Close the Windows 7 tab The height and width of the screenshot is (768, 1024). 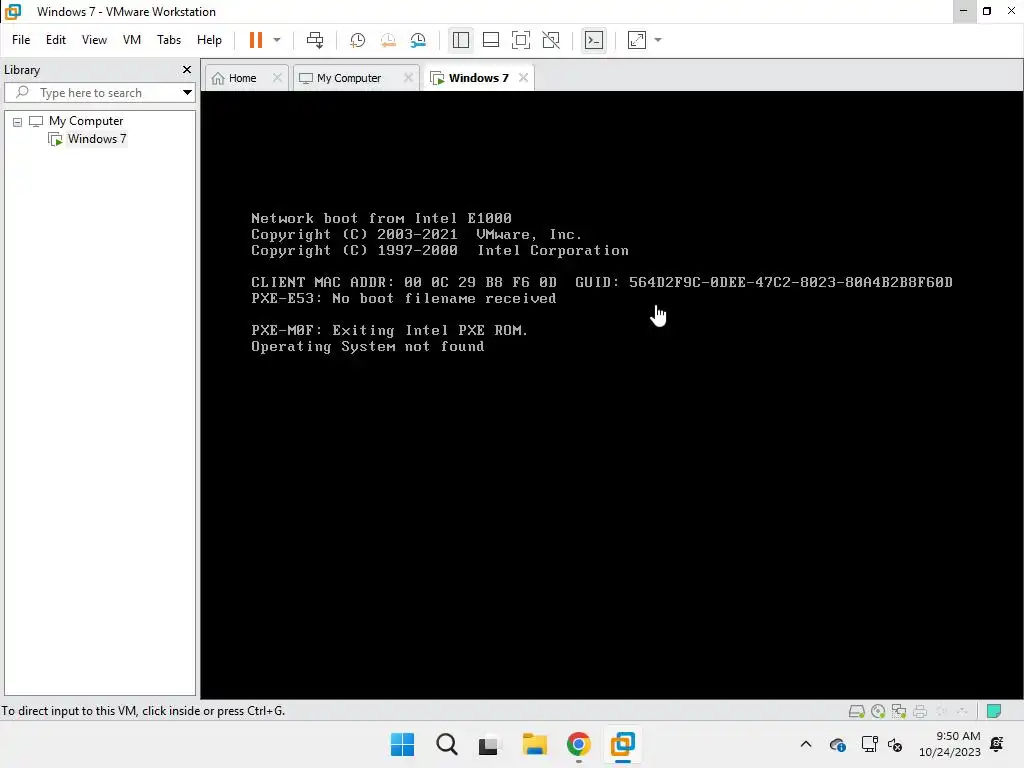[x=523, y=78]
